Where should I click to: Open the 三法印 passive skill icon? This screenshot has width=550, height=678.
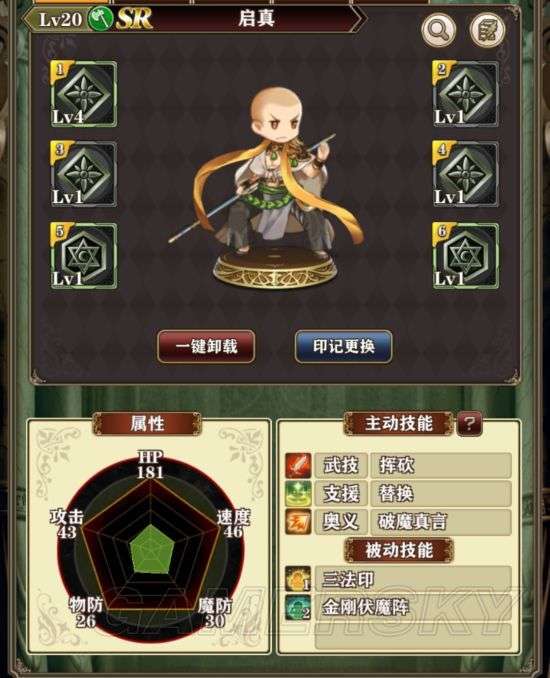point(298,579)
